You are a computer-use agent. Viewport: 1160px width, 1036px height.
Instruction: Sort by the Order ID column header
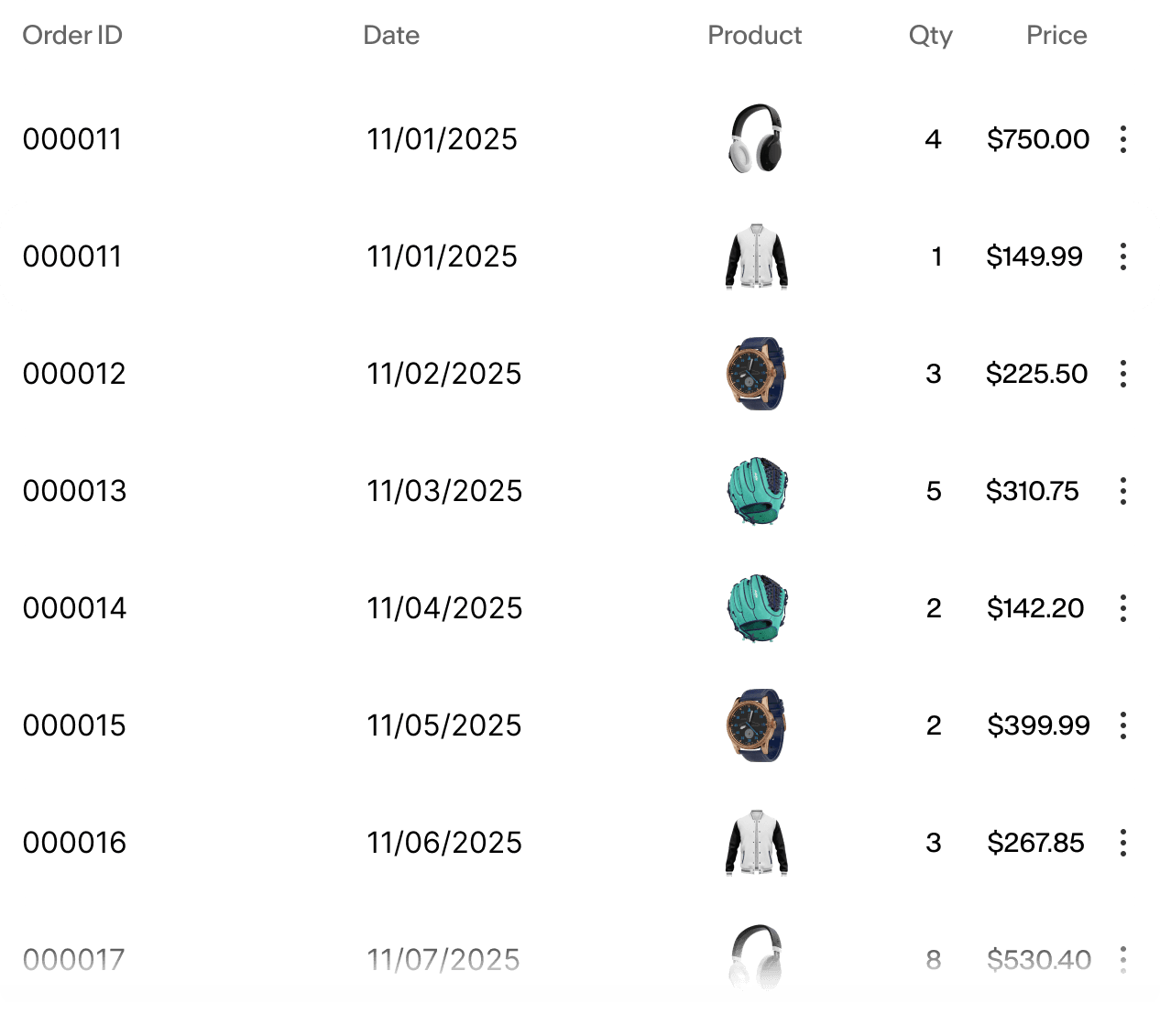tap(72, 35)
